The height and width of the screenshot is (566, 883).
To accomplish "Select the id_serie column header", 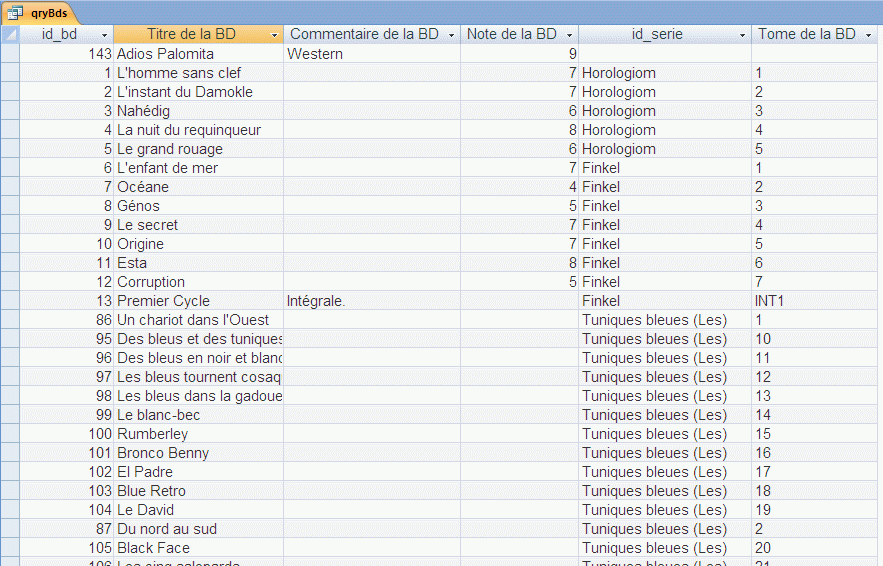I will click(x=657, y=34).
